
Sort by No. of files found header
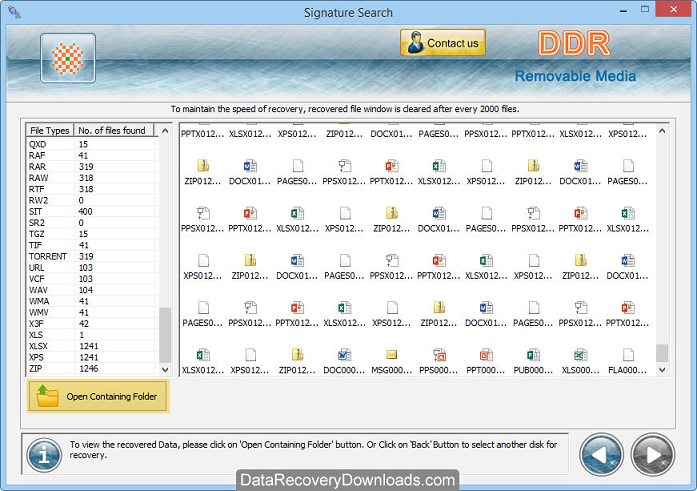tap(114, 130)
